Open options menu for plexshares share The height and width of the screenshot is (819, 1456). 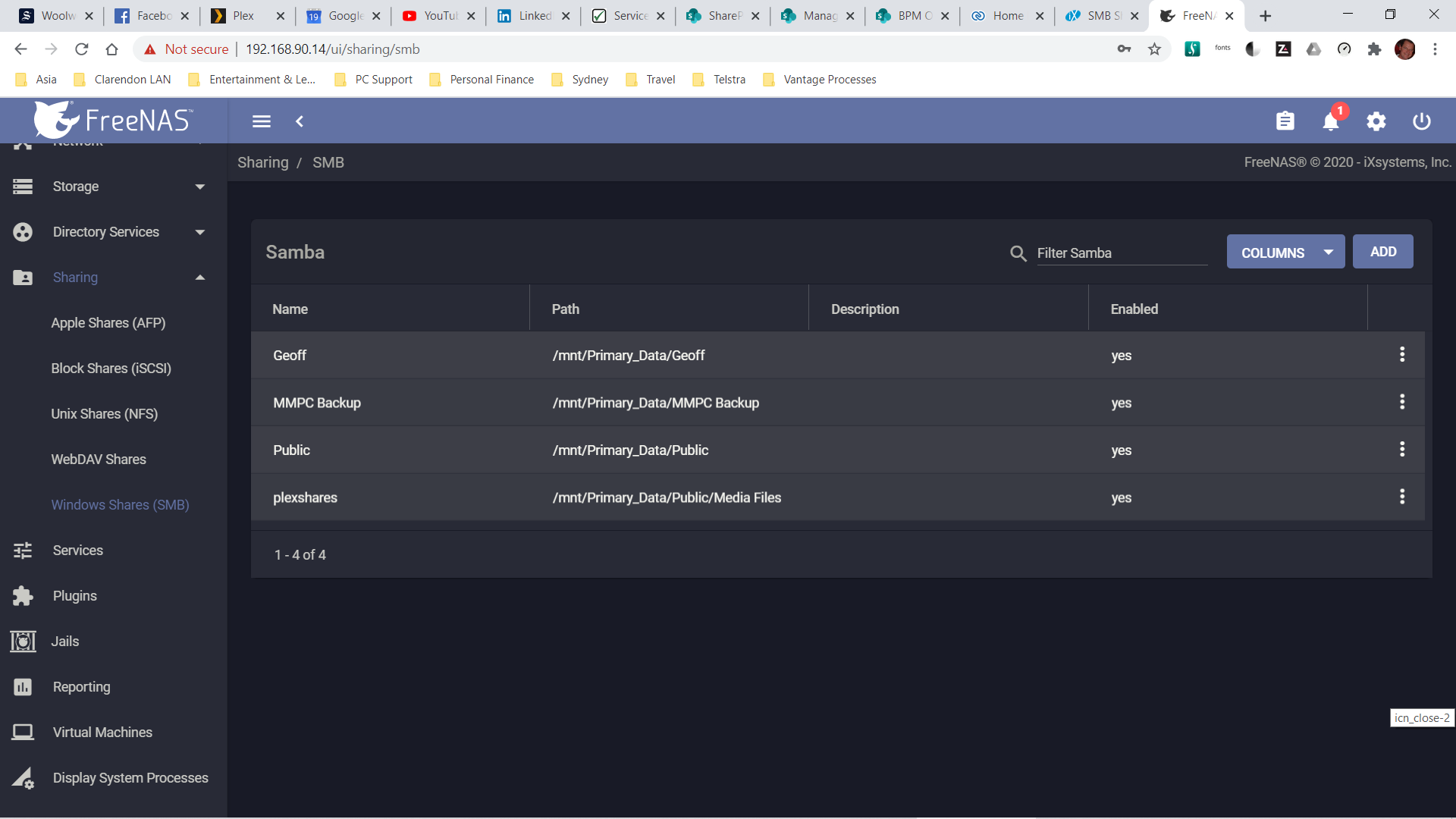1401,497
